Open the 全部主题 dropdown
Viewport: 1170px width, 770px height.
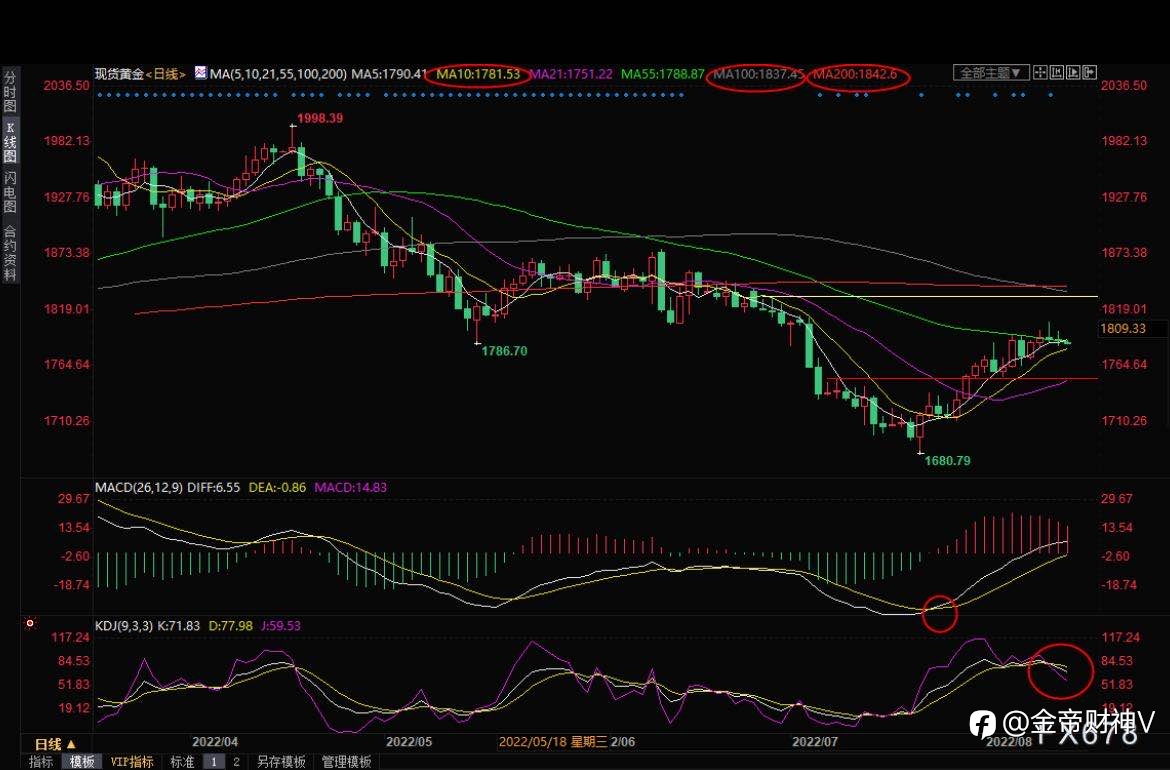pos(991,72)
